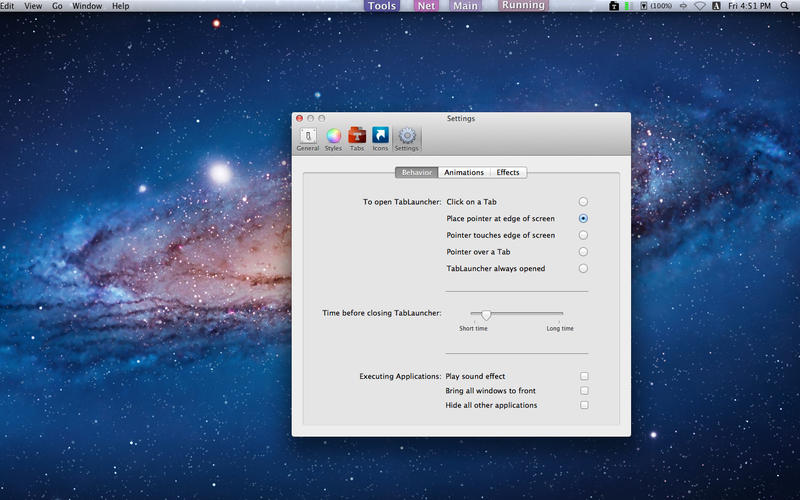Open the Window menu
Screen dimensions: 800x500
pyautogui.click(x=87, y=6)
